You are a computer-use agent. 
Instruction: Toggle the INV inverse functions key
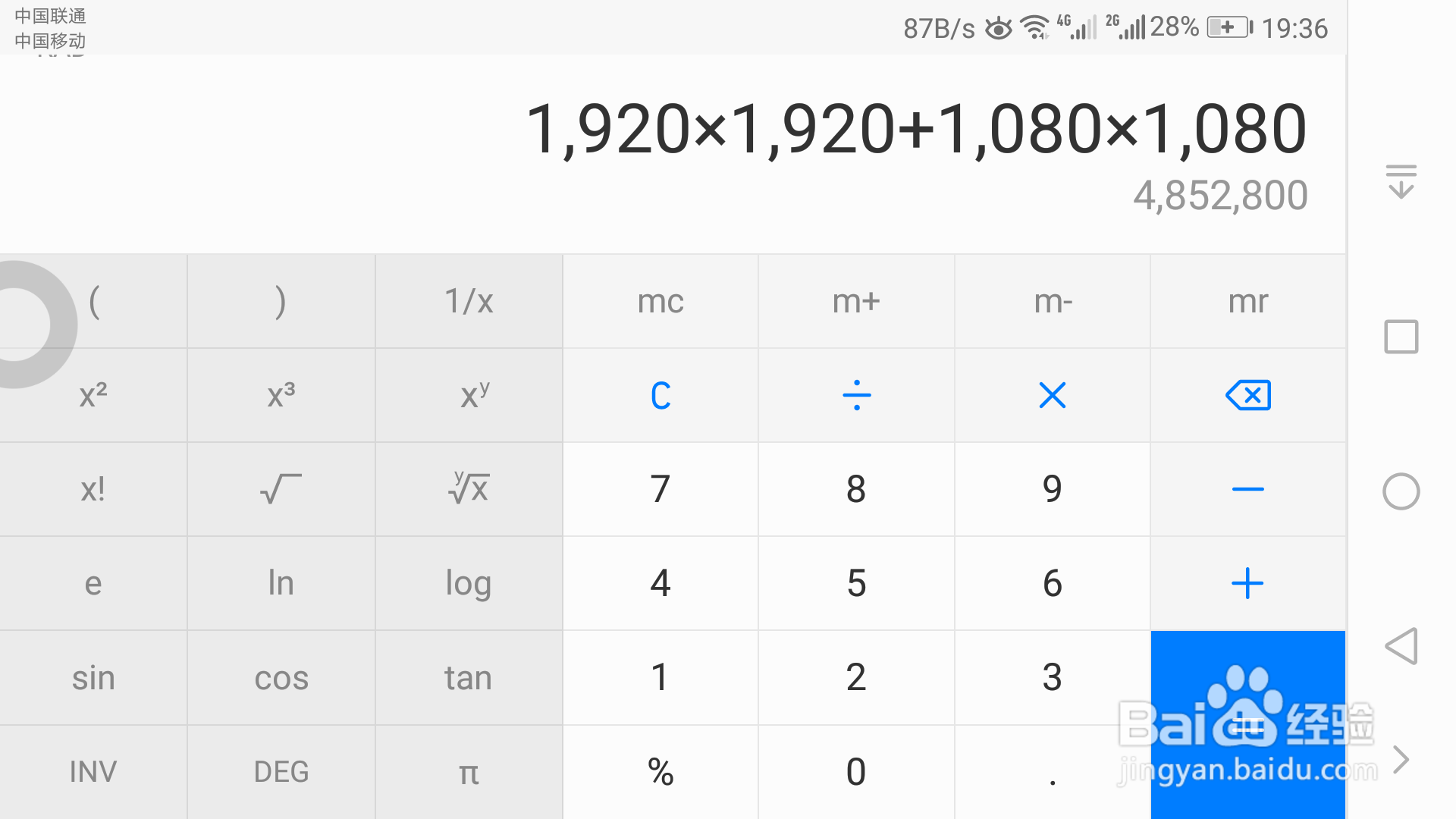pos(93,772)
